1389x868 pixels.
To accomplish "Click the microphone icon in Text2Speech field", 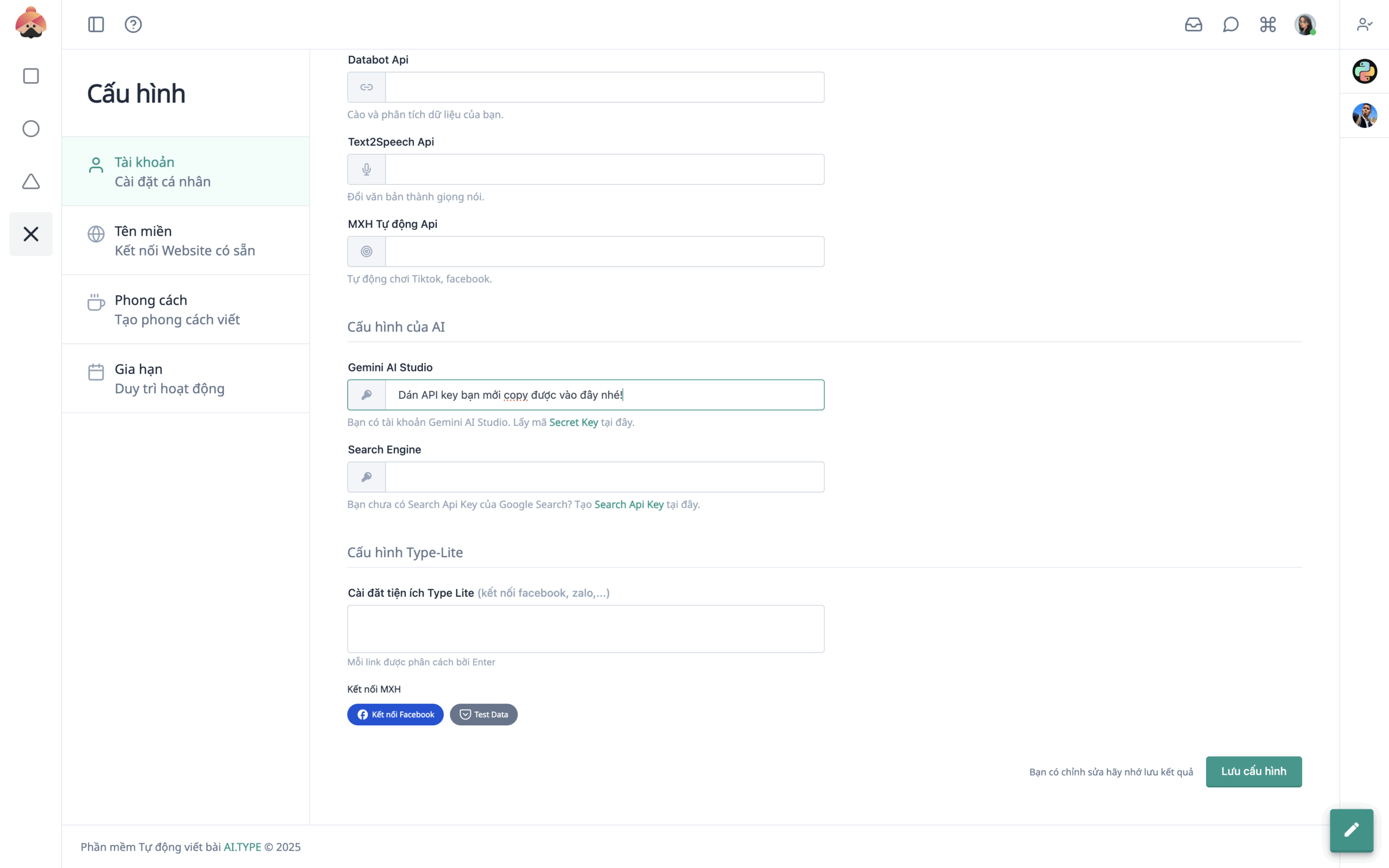I will [x=366, y=169].
